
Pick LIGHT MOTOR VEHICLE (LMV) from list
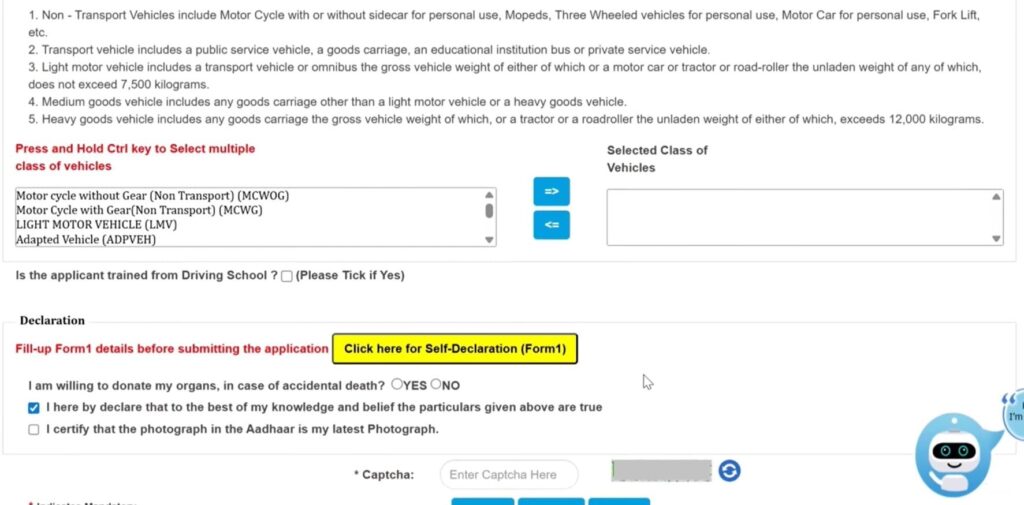point(89,225)
